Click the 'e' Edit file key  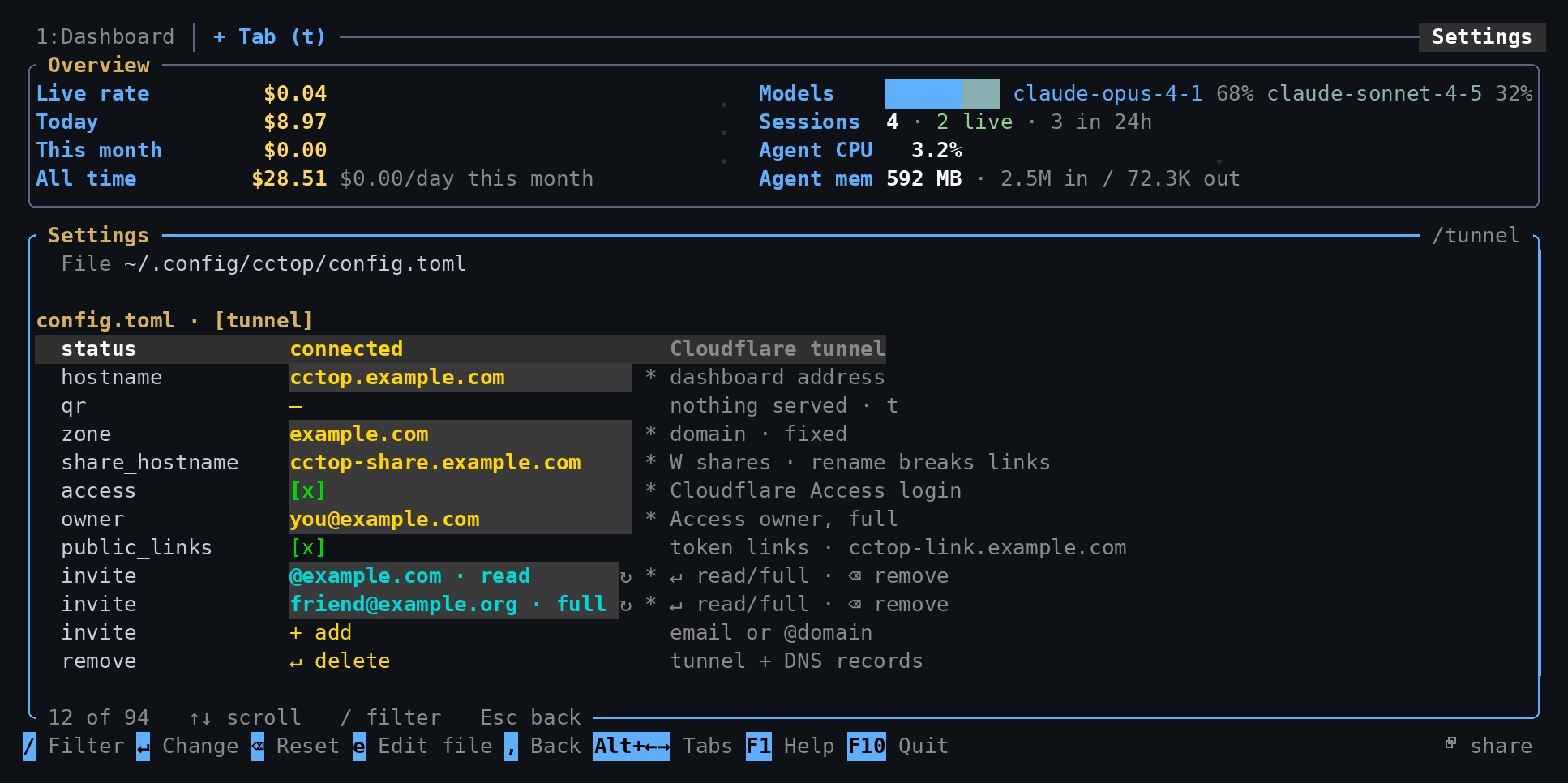[359, 747]
